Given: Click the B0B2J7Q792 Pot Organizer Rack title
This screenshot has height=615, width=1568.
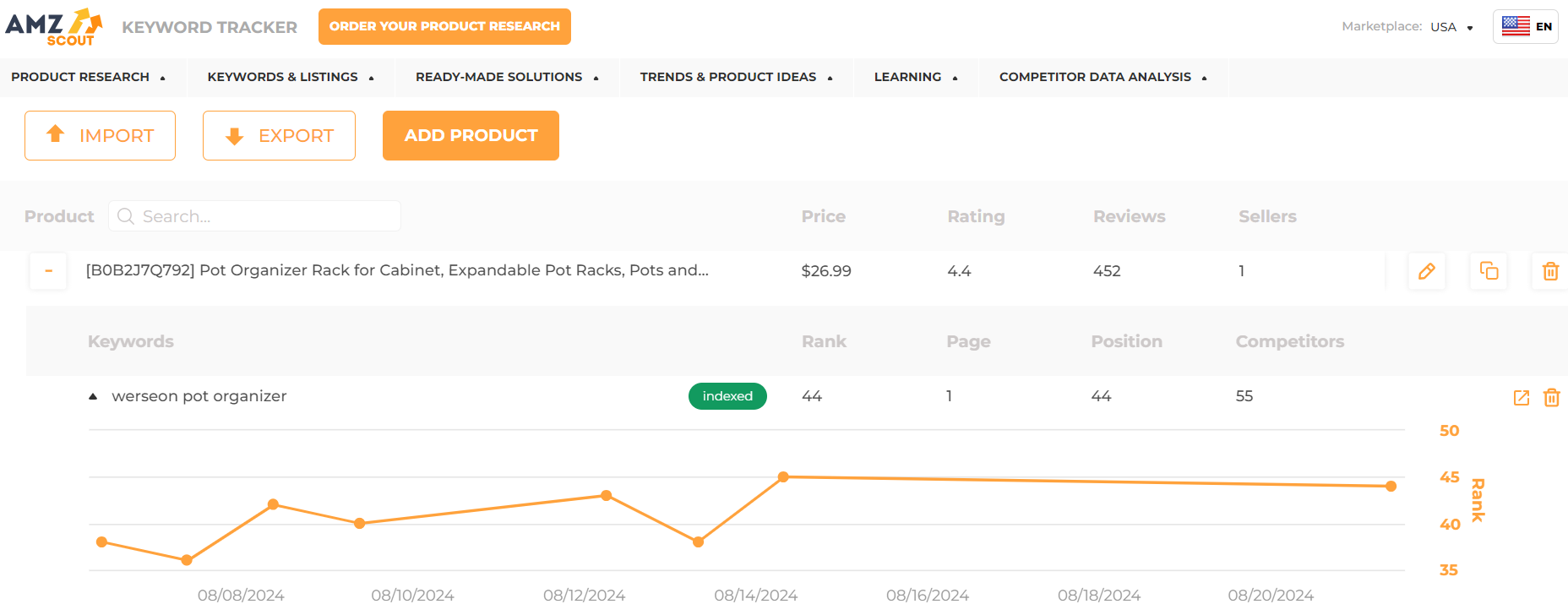Looking at the screenshot, I should (x=397, y=270).
